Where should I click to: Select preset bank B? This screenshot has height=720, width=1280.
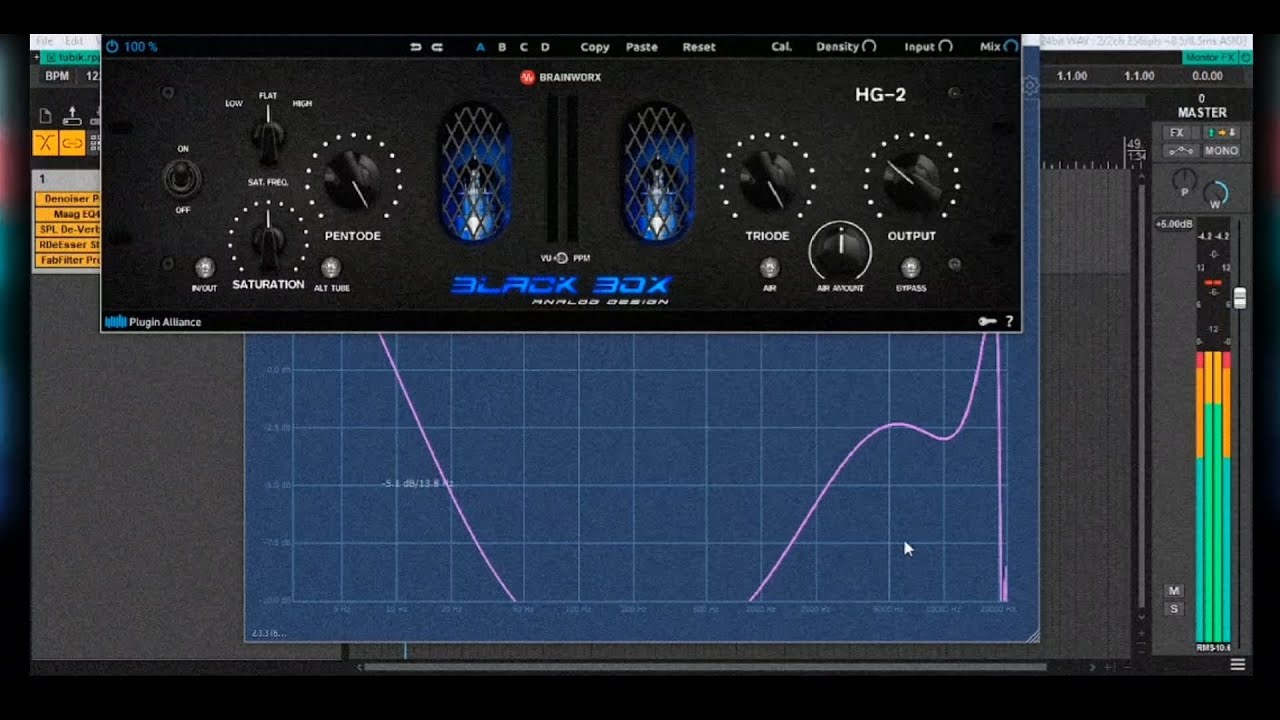tap(502, 47)
